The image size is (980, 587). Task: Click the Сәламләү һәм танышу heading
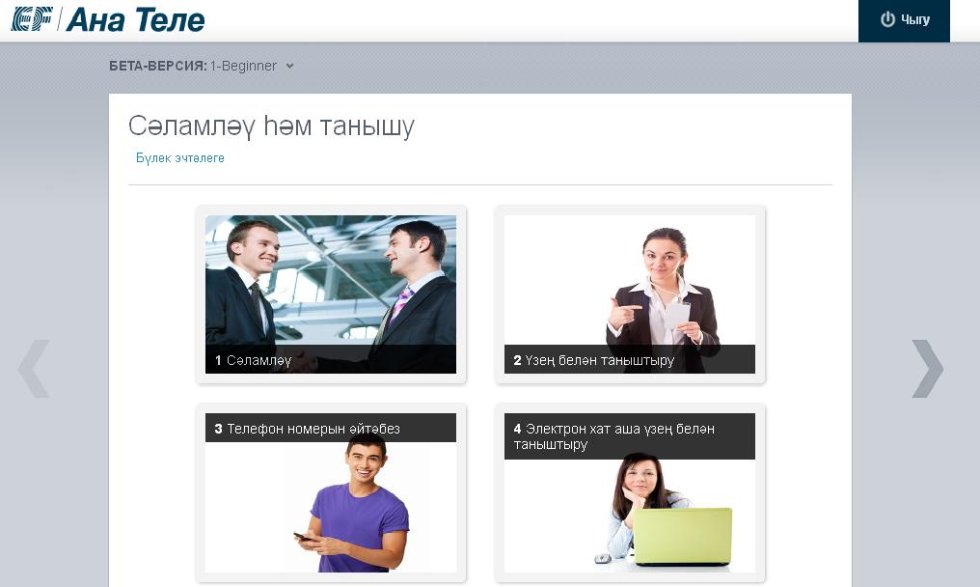[x=271, y=126]
